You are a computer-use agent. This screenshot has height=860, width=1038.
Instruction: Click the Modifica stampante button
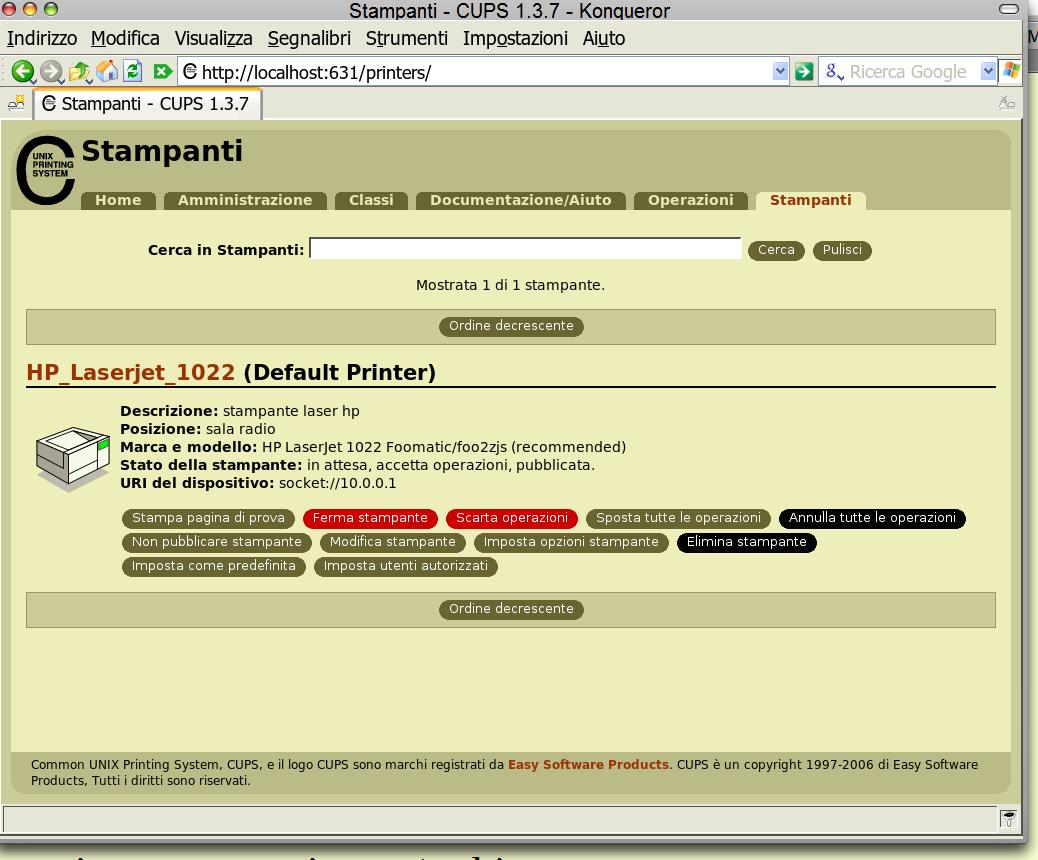click(x=393, y=542)
